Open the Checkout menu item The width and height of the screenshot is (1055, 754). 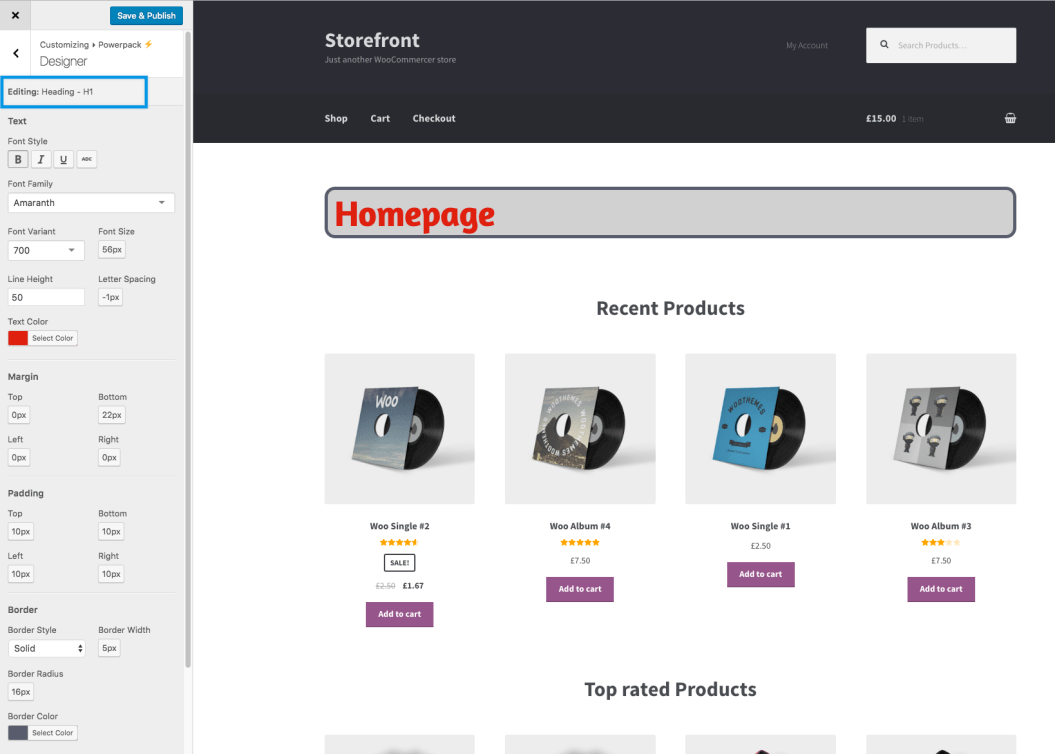[433, 118]
